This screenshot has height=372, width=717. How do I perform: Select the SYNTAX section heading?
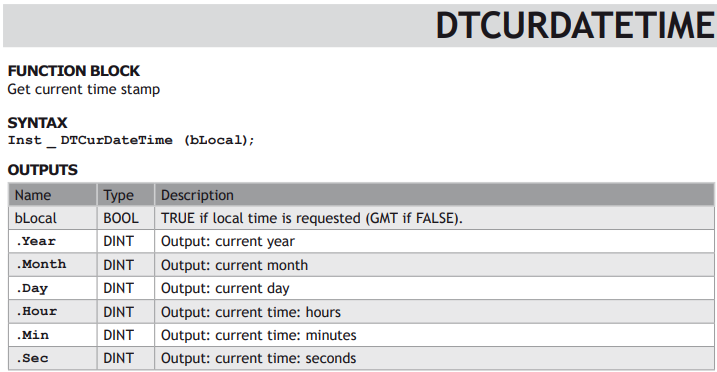37,122
